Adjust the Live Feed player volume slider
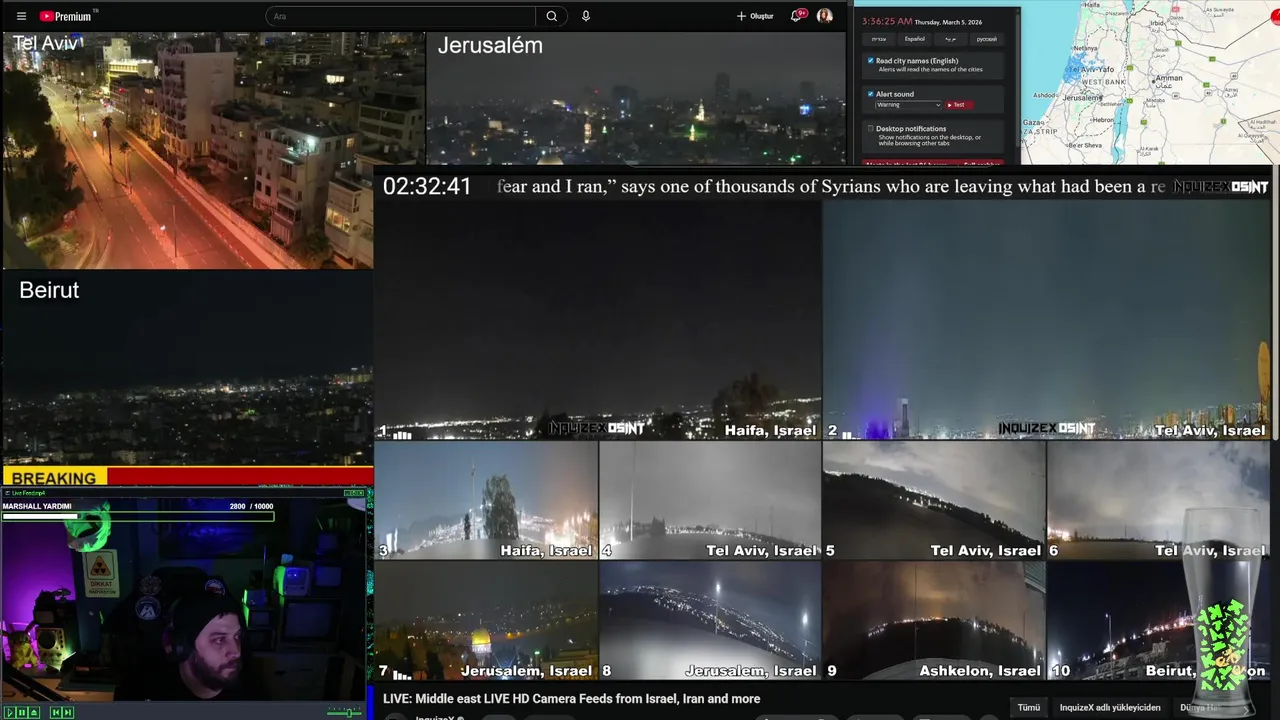This screenshot has height=720, width=1280. click(x=344, y=712)
